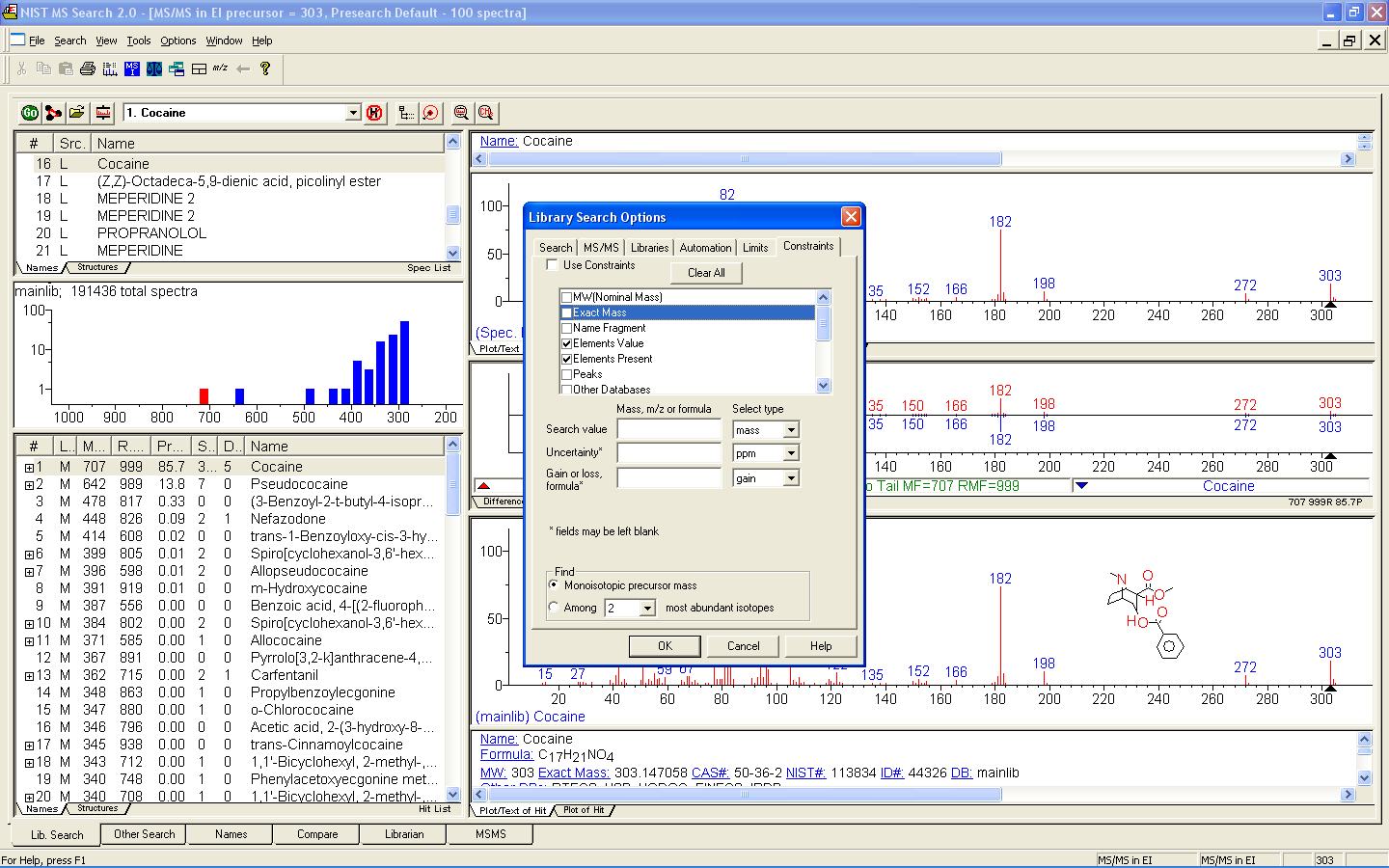
Task: Click the balance scales compare icon
Action: (x=154, y=68)
